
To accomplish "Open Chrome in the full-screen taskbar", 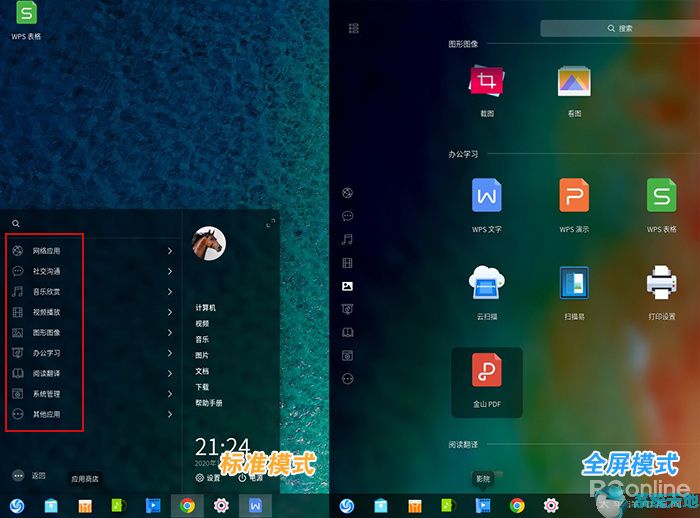I will [517, 506].
